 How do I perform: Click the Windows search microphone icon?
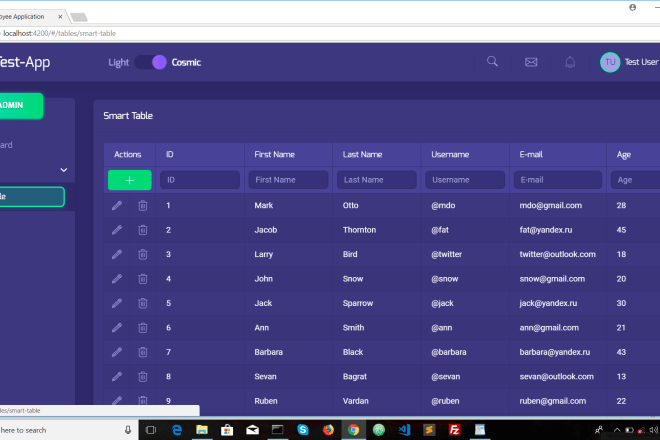coord(128,430)
